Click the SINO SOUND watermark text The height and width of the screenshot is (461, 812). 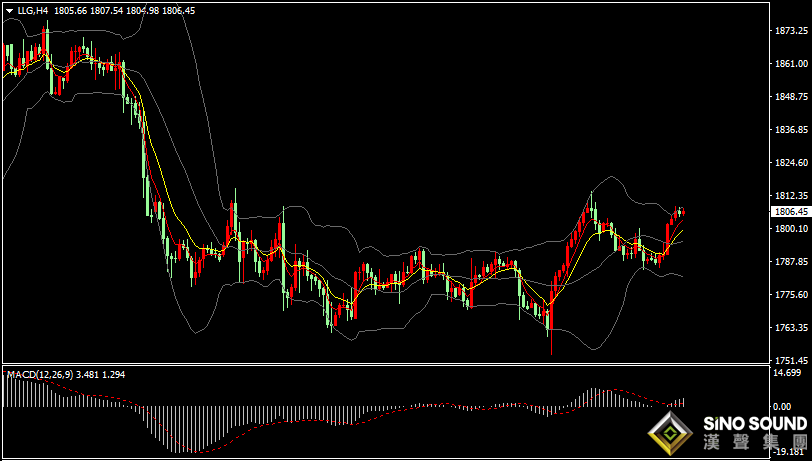point(755,423)
